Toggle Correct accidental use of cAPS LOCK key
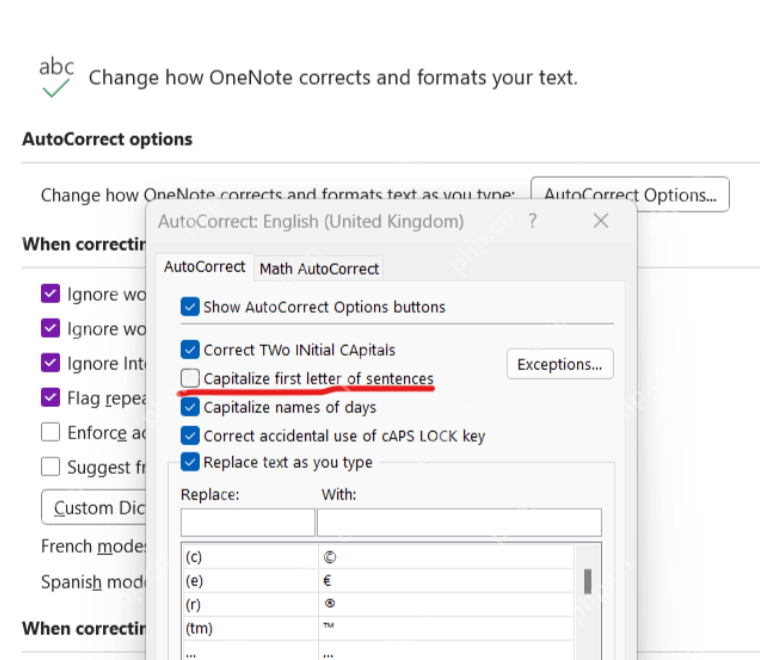 190,436
